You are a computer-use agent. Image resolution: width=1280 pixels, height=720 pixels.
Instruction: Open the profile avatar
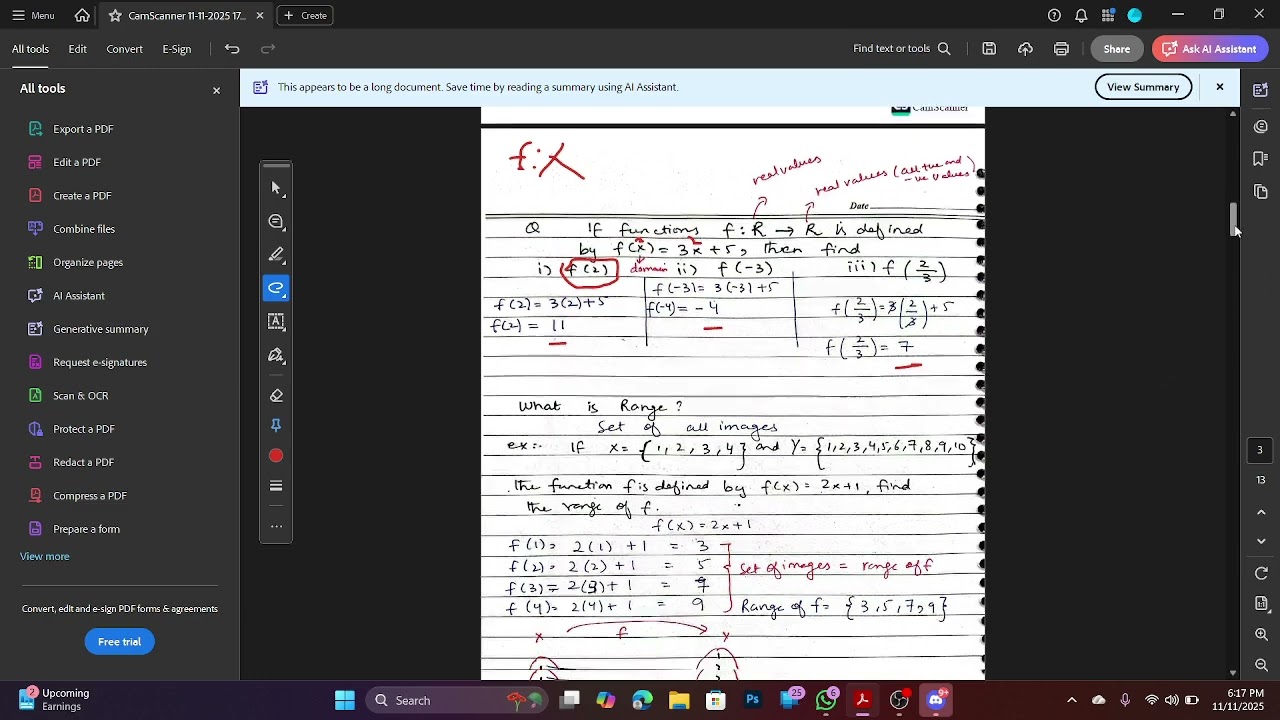[1135, 15]
